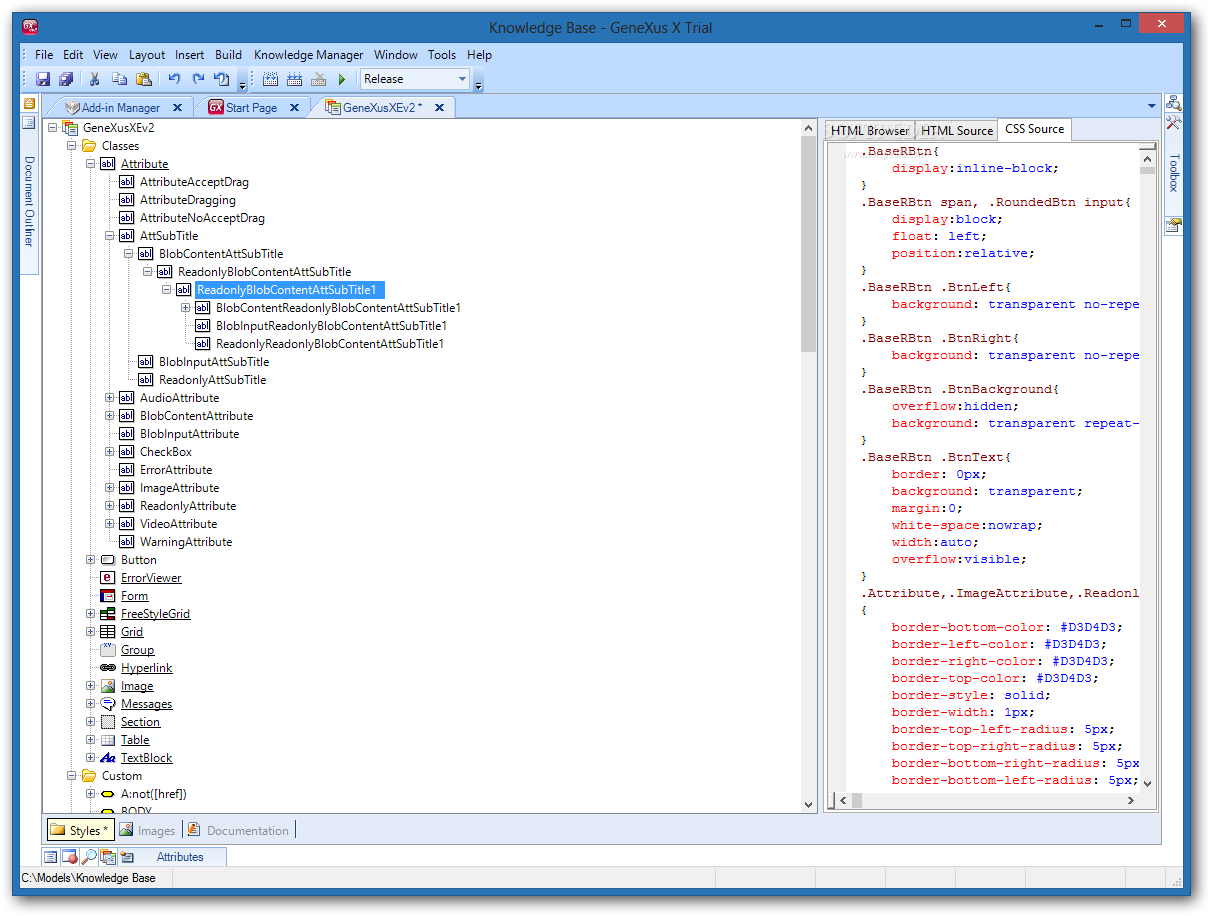Collapse the GeneXusXEv2 root node

pos(53,128)
